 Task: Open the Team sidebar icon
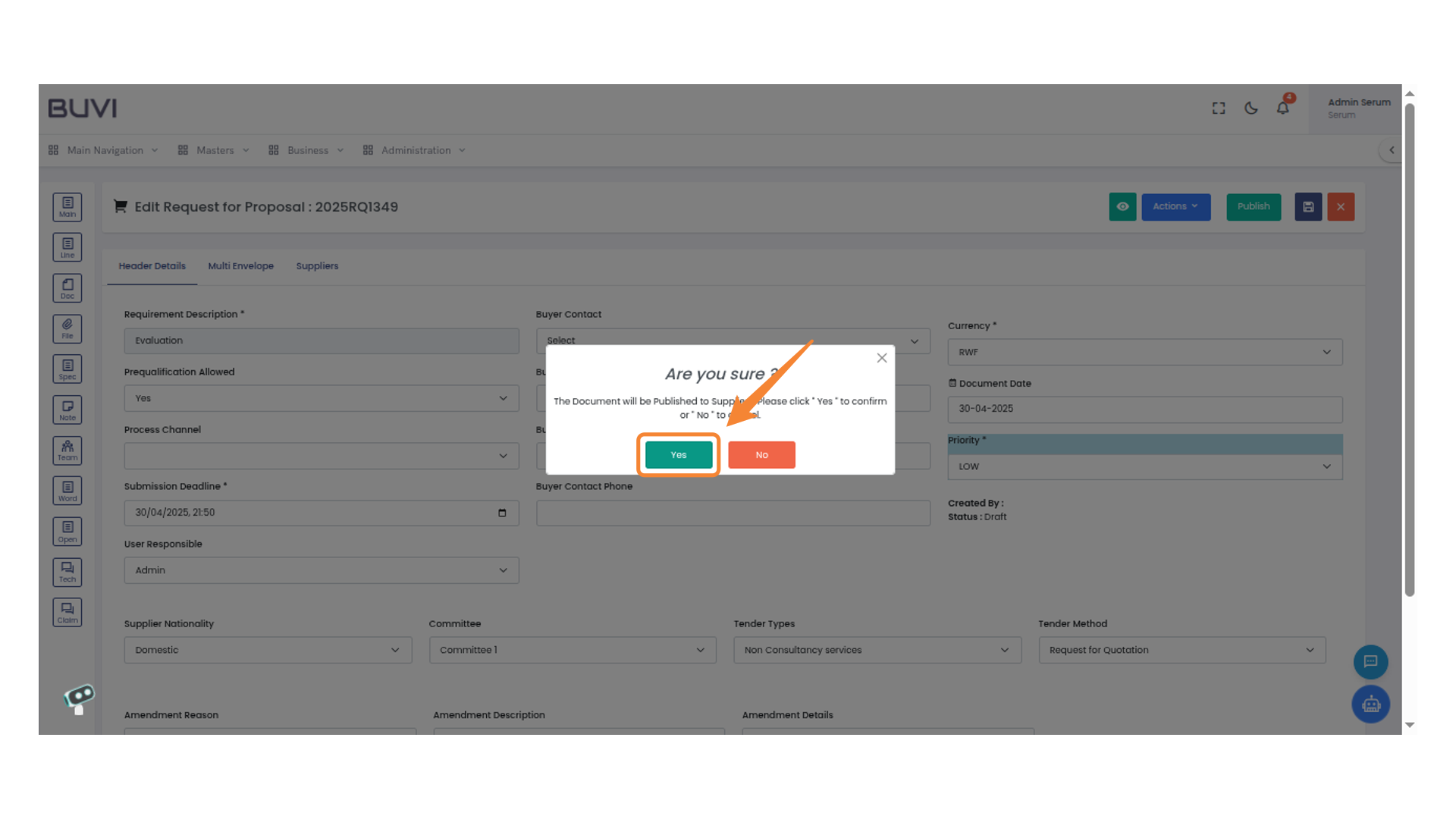click(x=67, y=450)
